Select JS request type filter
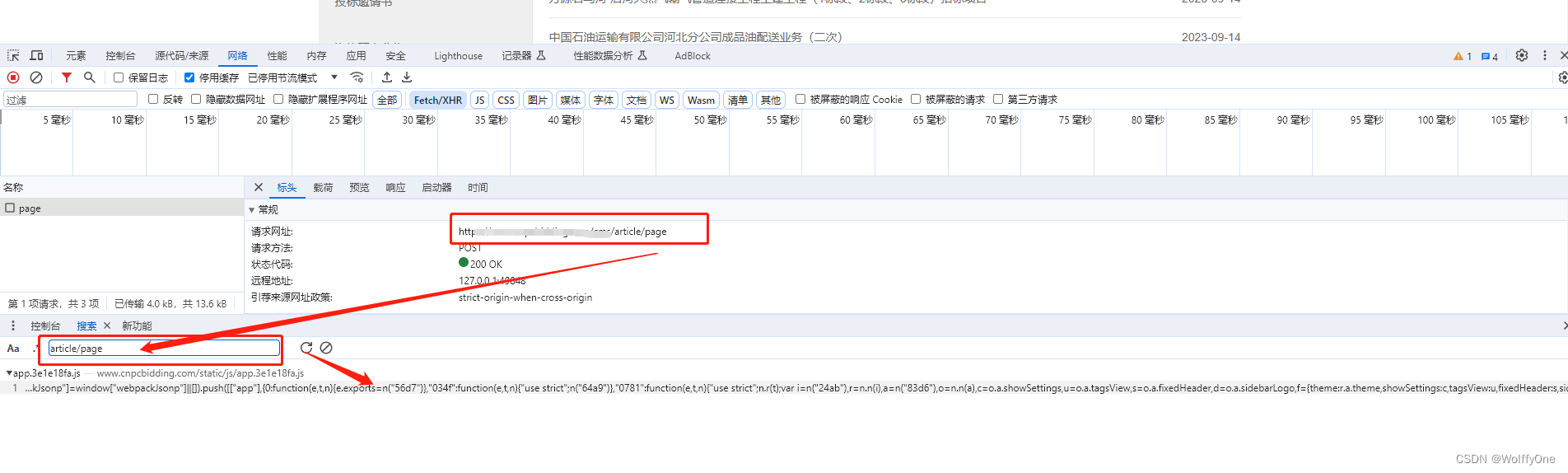 [x=480, y=100]
